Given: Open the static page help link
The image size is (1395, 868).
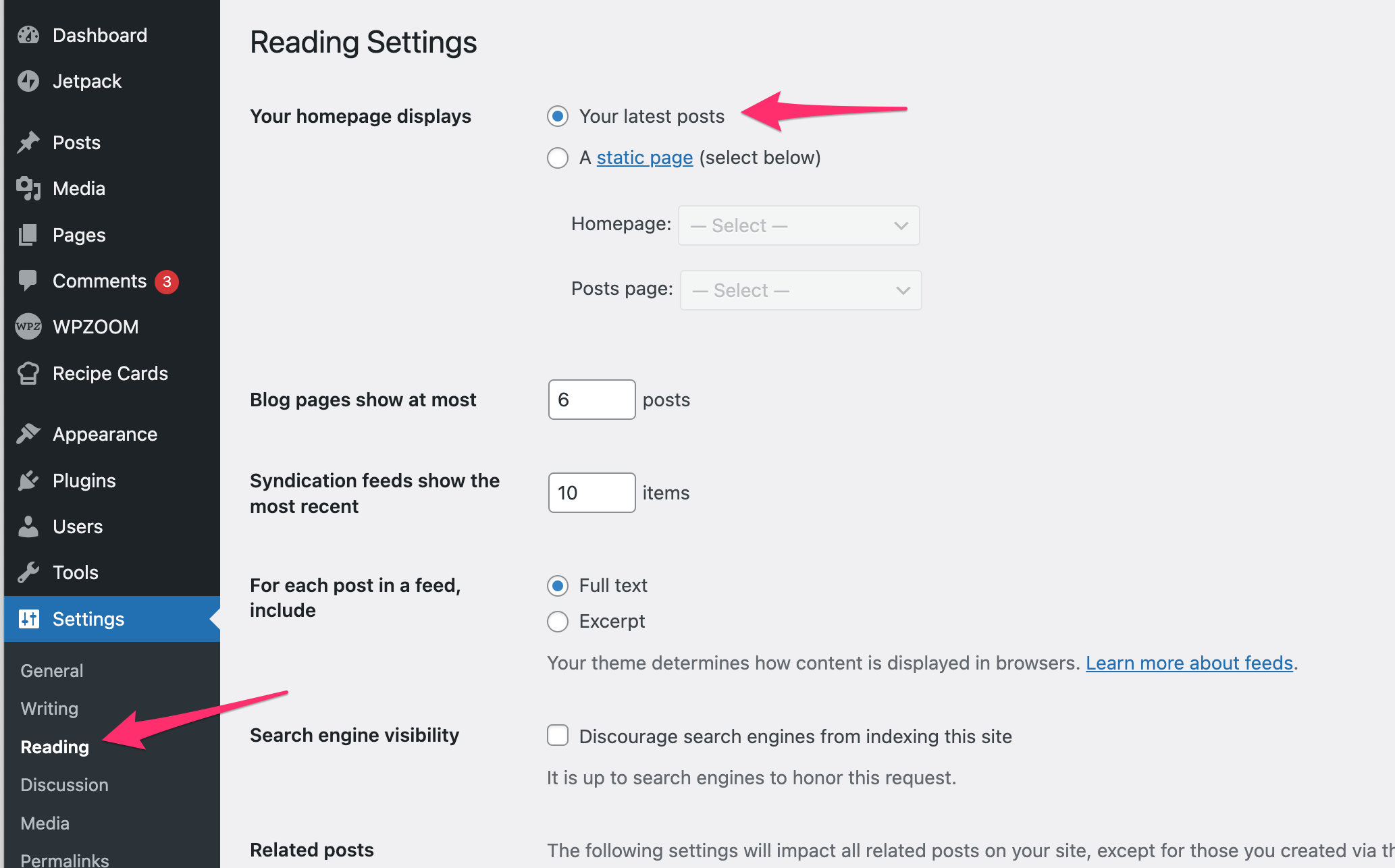Looking at the screenshot, I should point(645,157).
